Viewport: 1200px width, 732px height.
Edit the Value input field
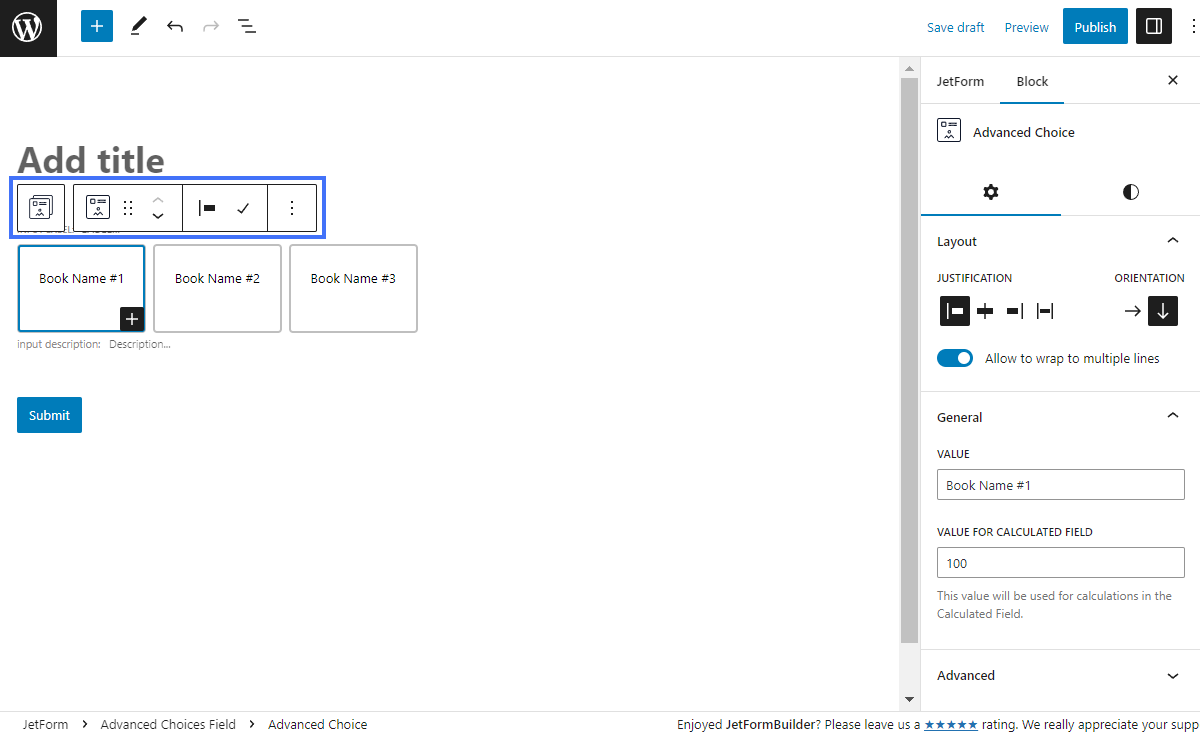(x=1061, y=485)
